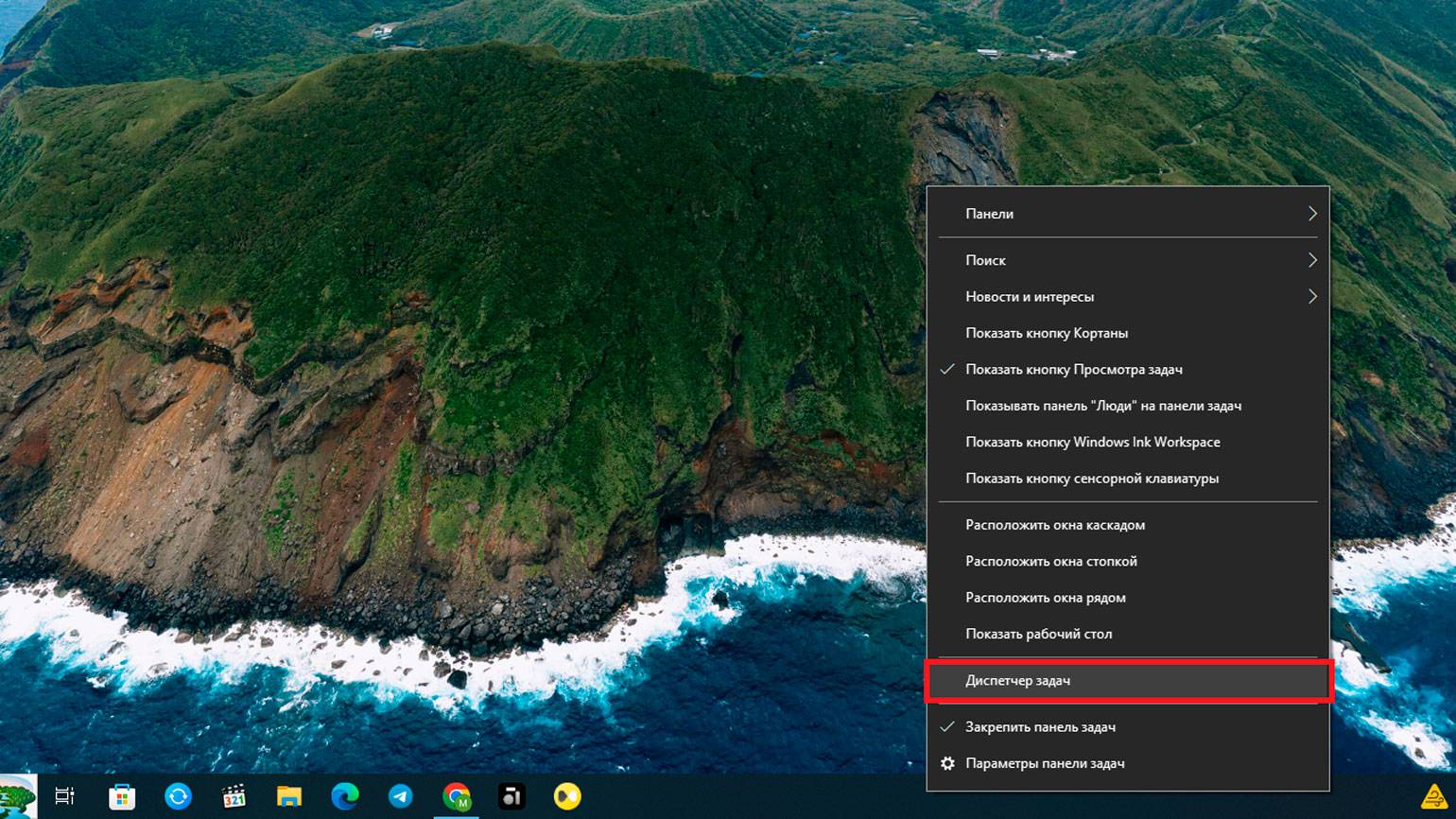Click the yellow wind warning weather icon

click(1434, 796)
